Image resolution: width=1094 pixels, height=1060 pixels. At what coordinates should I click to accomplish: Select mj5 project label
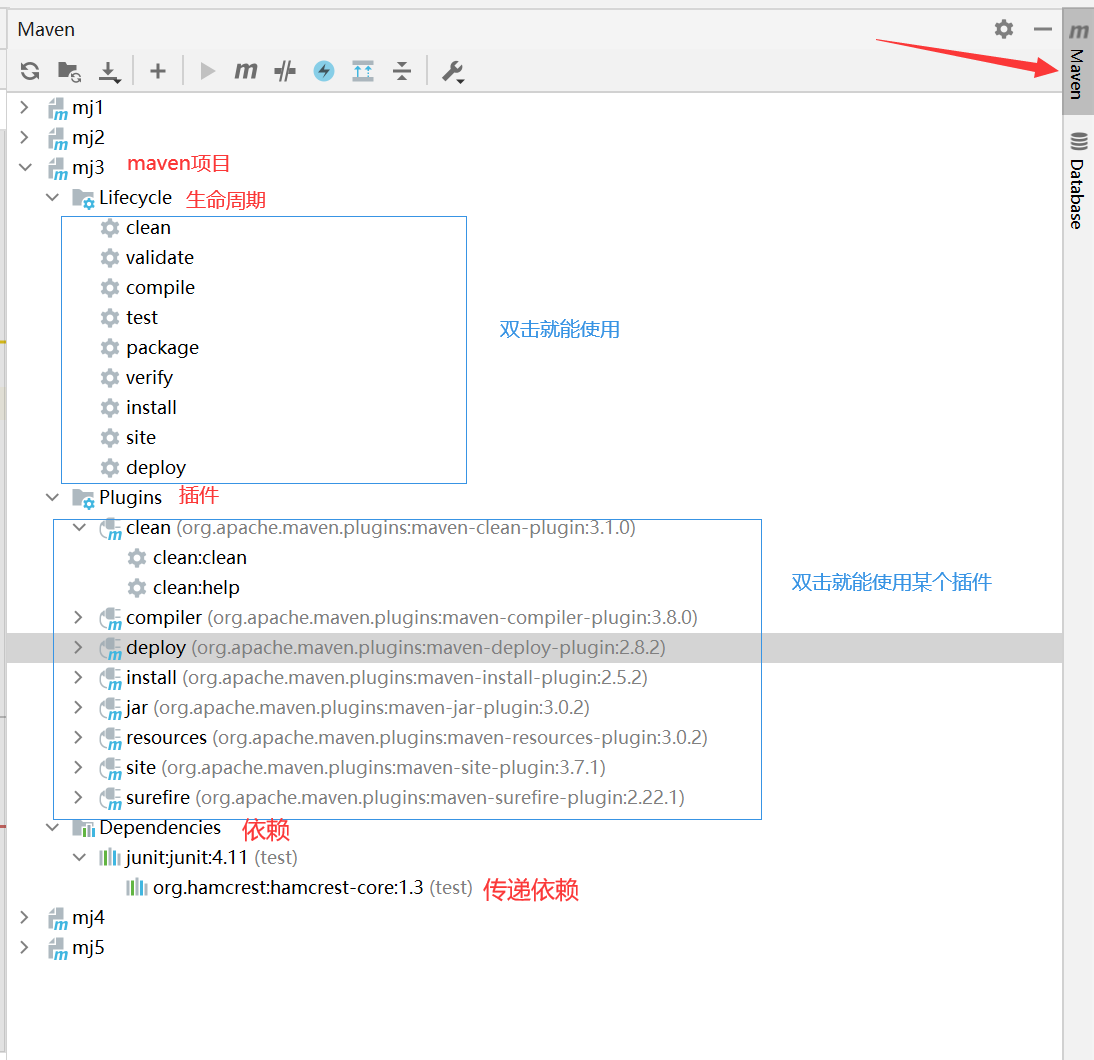tap(88, 948)
